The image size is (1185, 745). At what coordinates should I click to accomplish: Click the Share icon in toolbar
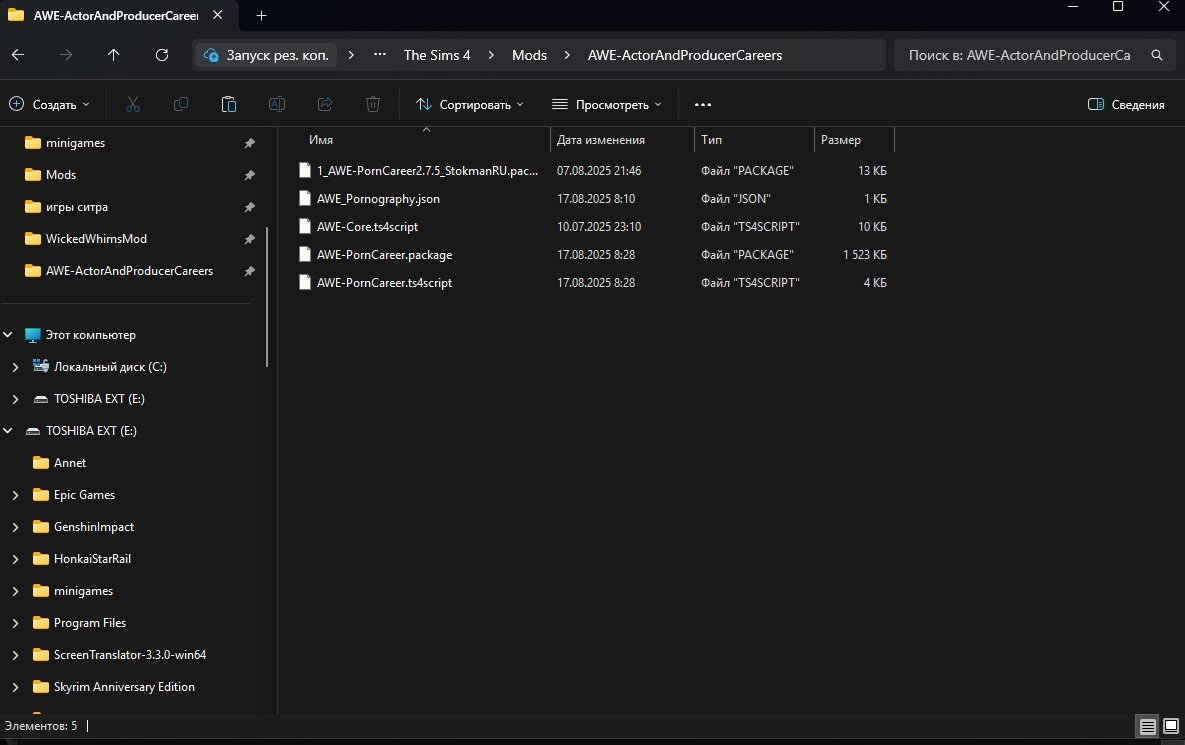325,104
